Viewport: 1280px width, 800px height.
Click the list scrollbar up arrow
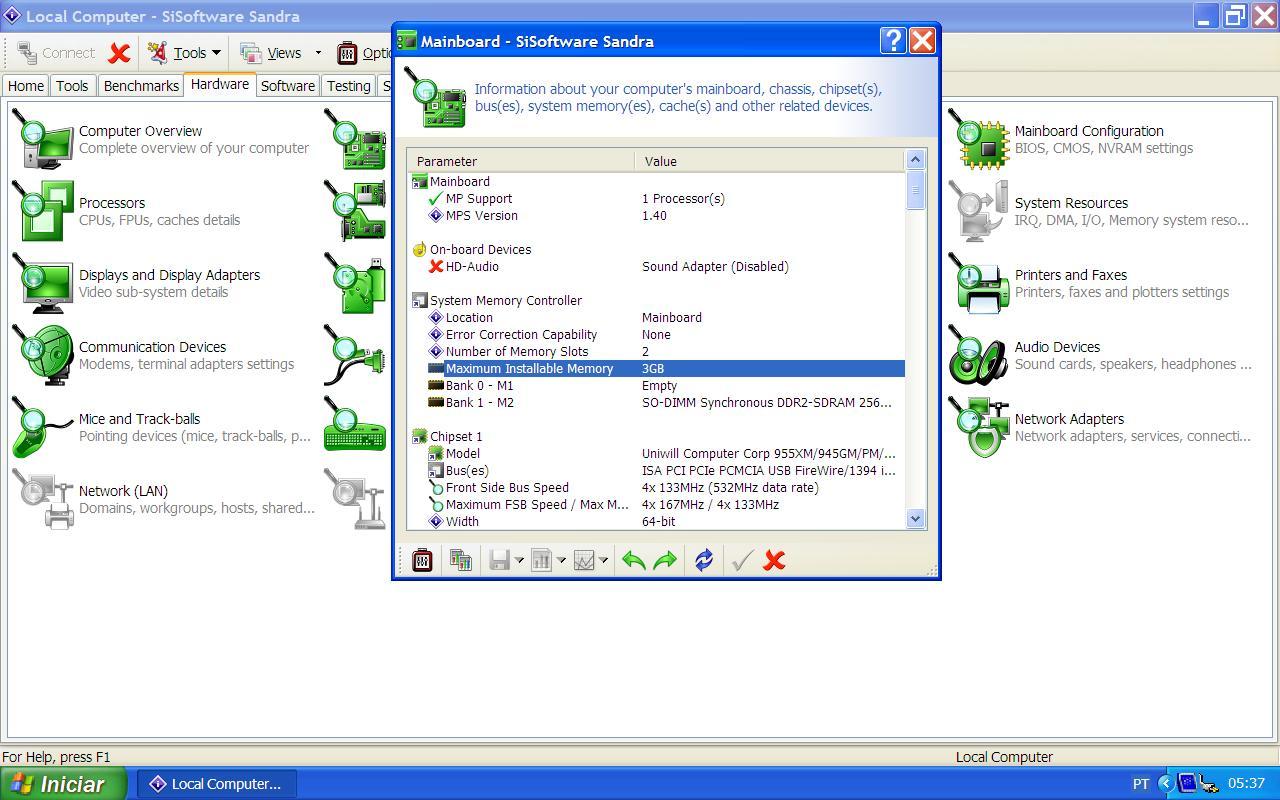pos(915,160)
